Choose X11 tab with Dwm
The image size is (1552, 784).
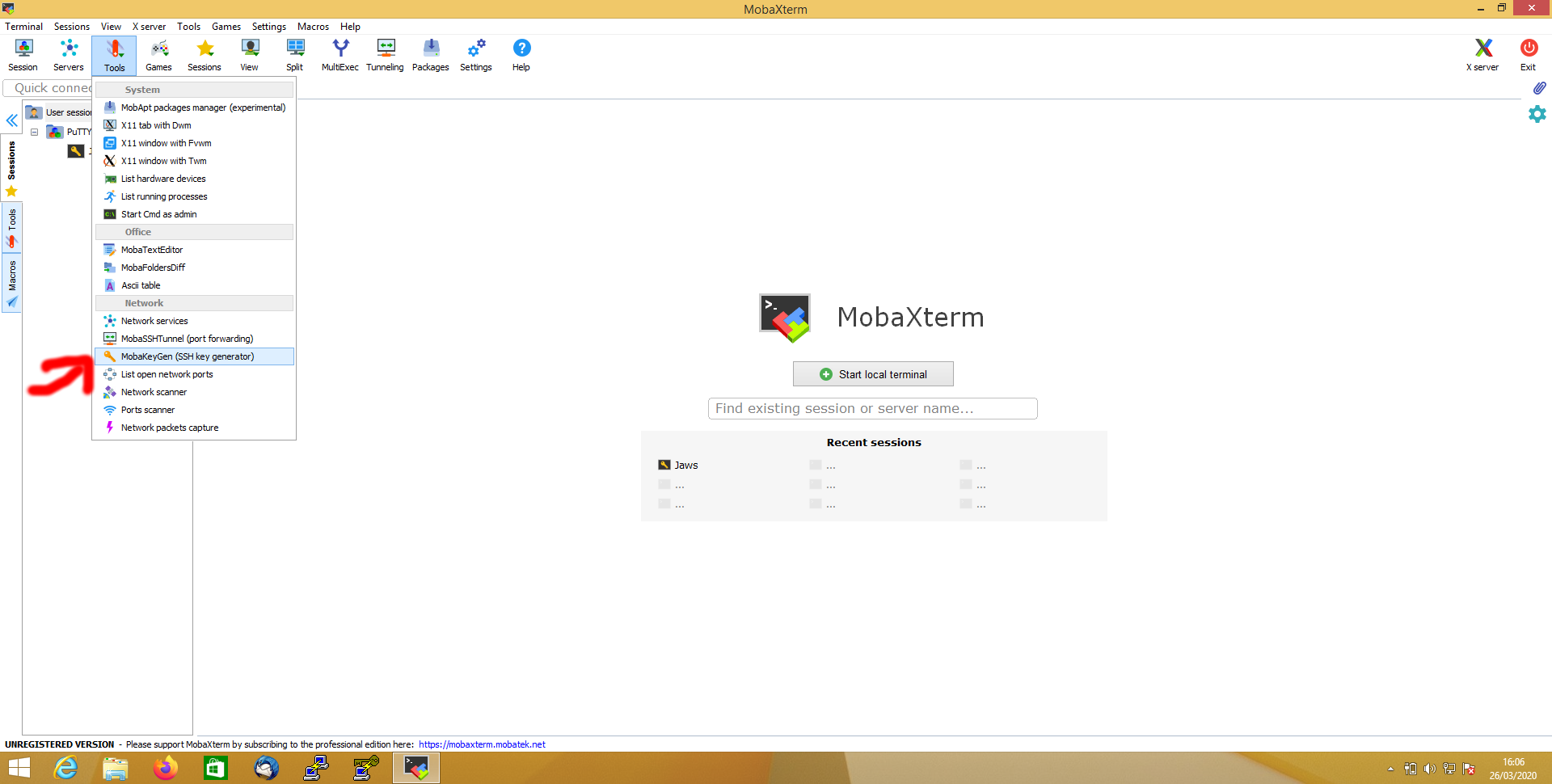coord(194,125)
